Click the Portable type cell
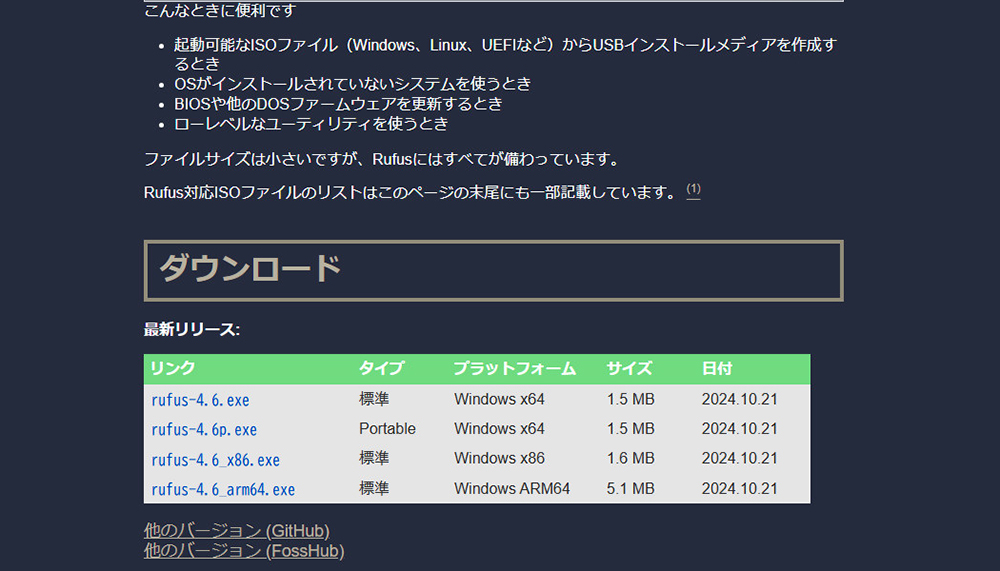This screenshot has height=571, width=1000. 387,429
